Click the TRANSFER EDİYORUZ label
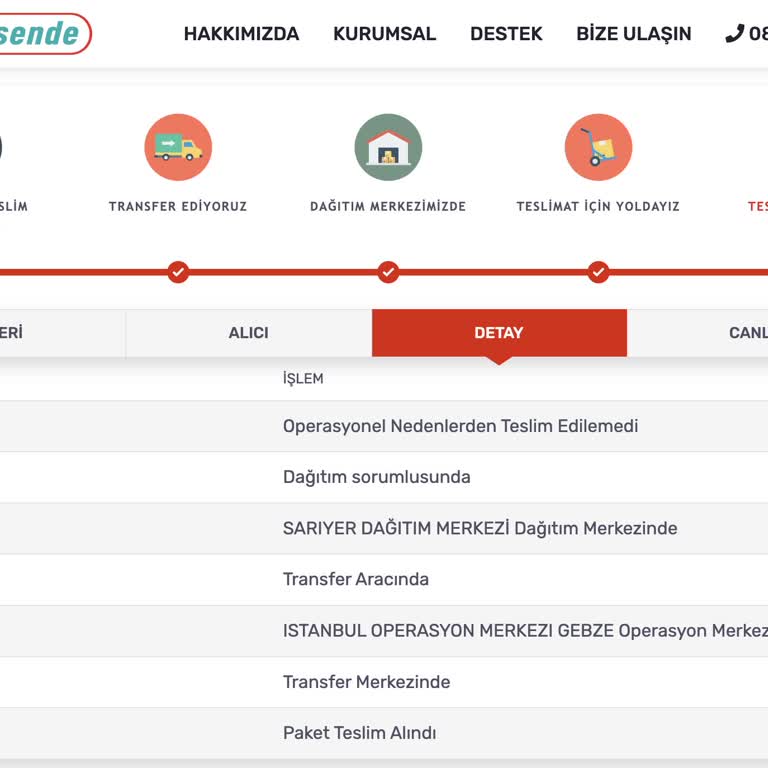 click(178, 206)
